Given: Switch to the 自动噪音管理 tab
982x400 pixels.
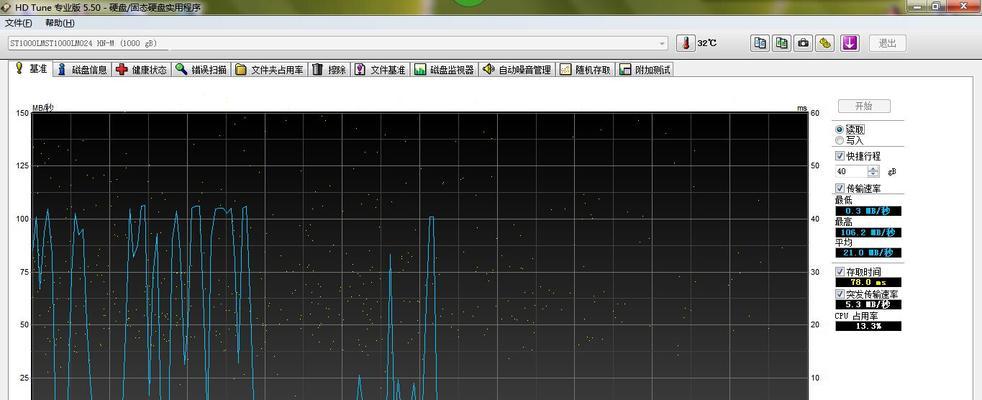Looking at the screenshot, I should point(517,69).
